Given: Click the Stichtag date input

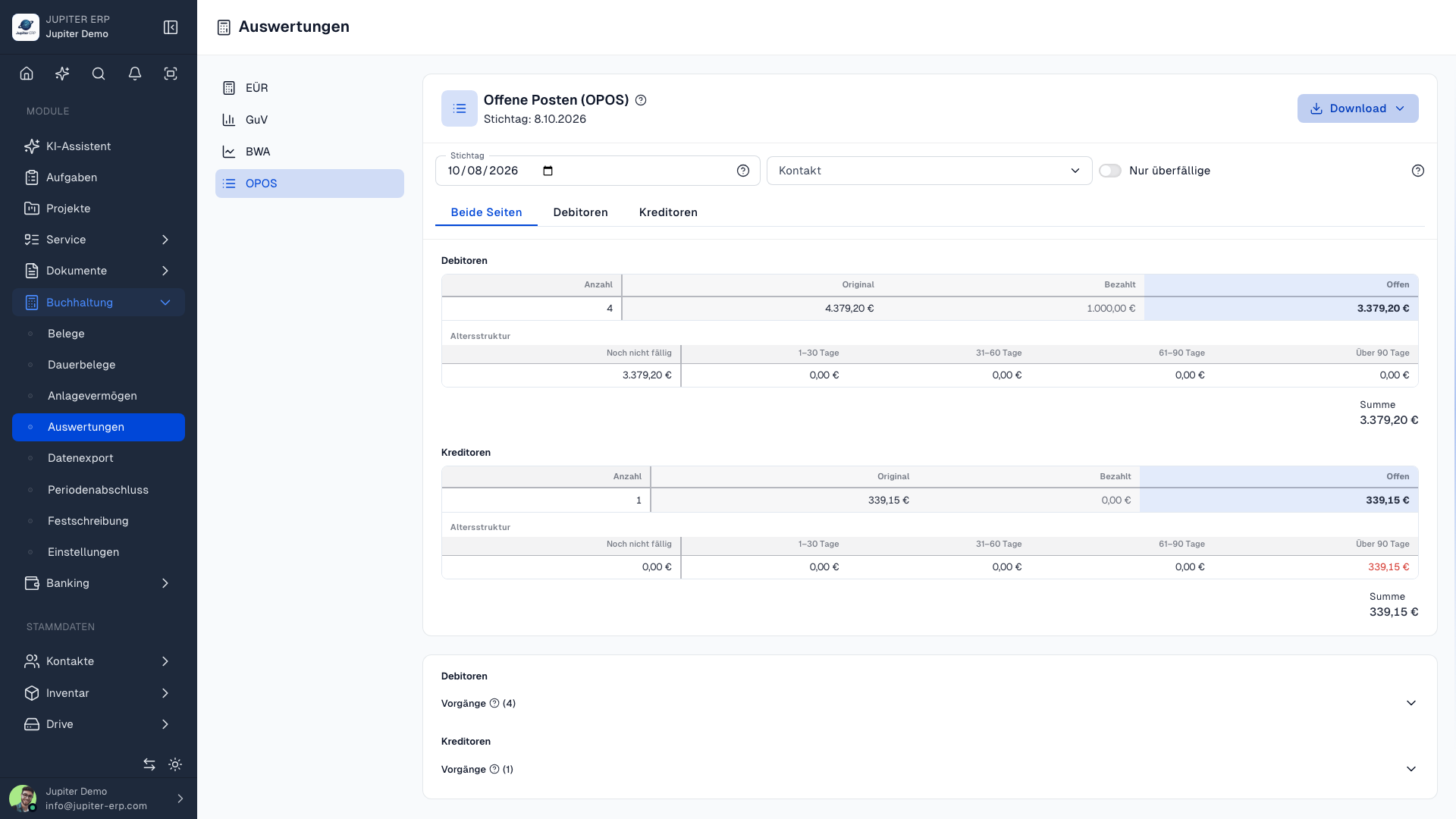Looking at the screenshot, I should (x=598, y=171).
